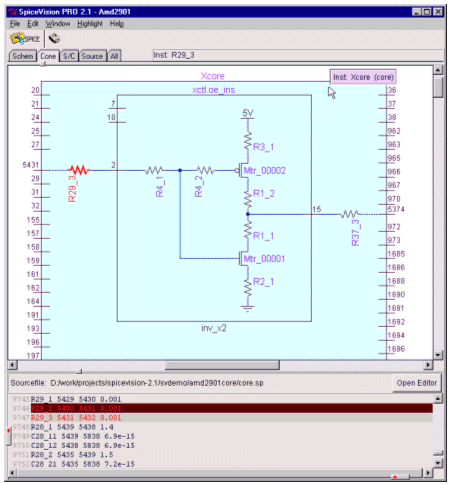This screenshot has height=485, width=451.
Task: Select source line R29_3 5431 5432
Action: coord(232,418)
